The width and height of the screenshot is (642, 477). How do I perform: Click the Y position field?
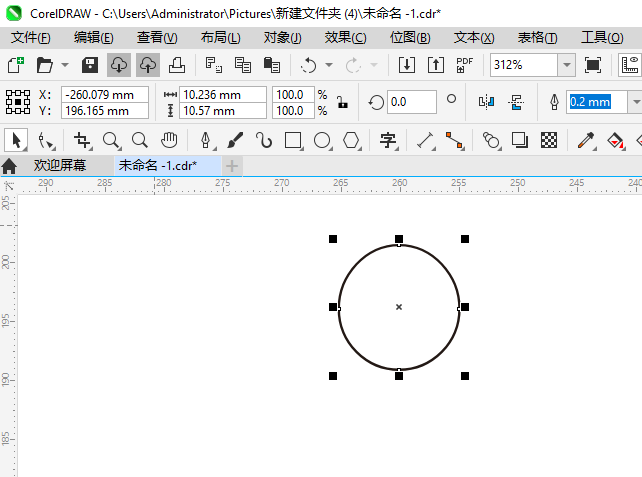(x=105, y=111)
